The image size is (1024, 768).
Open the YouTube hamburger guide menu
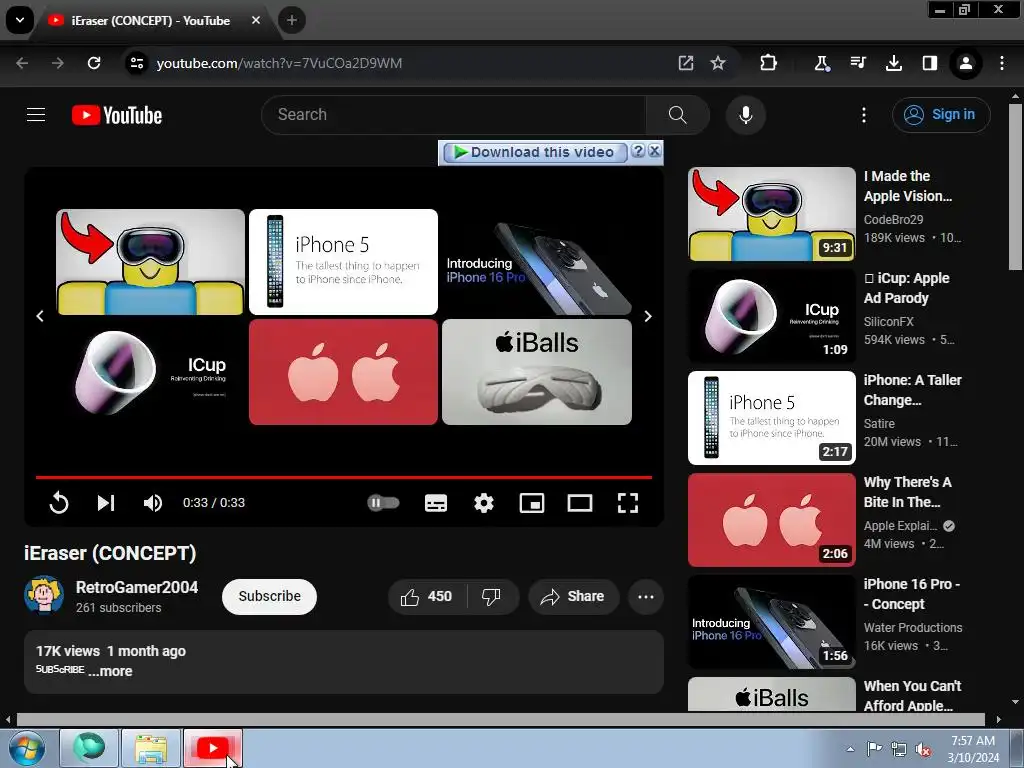36,115
